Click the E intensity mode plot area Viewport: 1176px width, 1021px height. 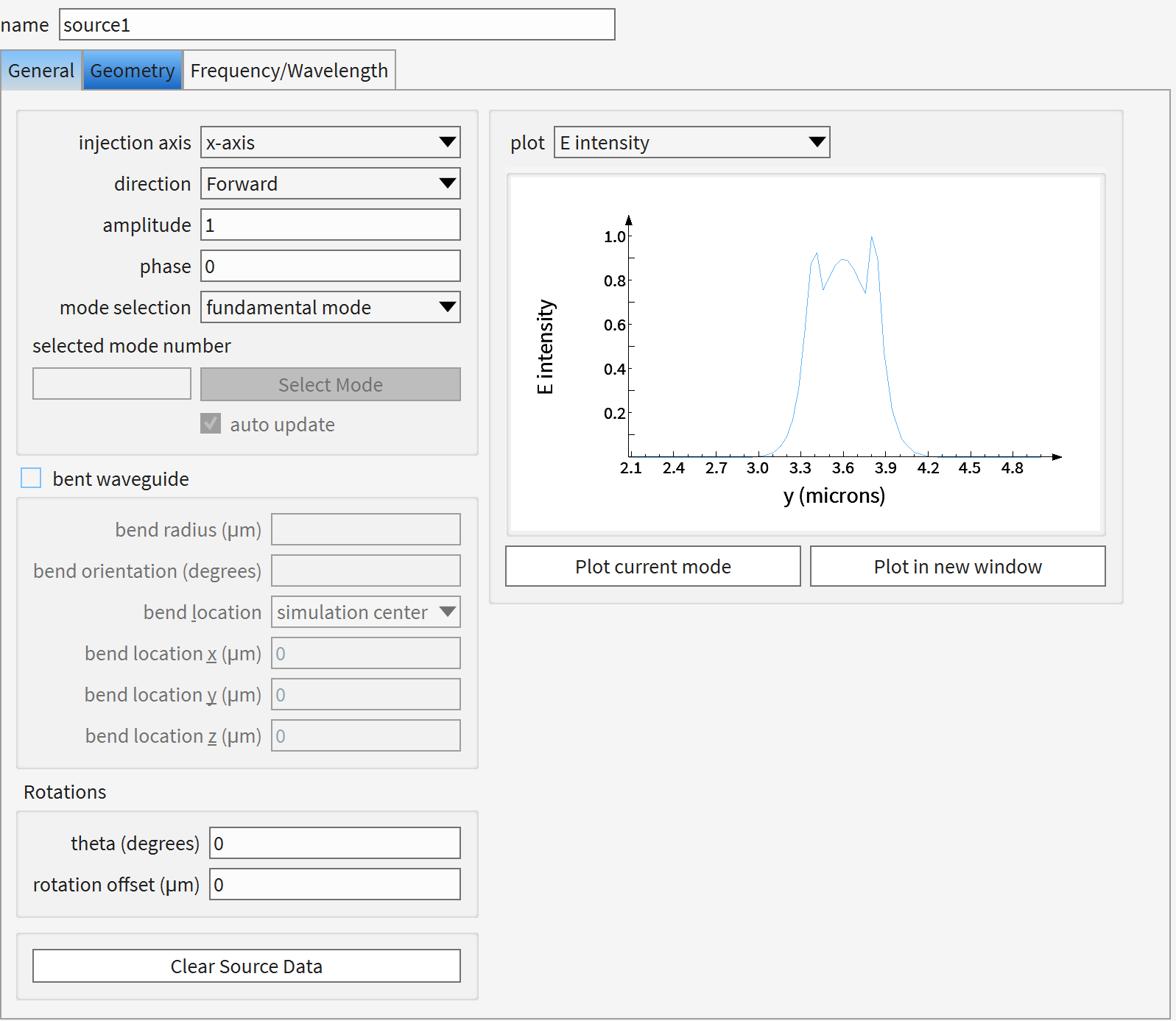coord(806,355)
